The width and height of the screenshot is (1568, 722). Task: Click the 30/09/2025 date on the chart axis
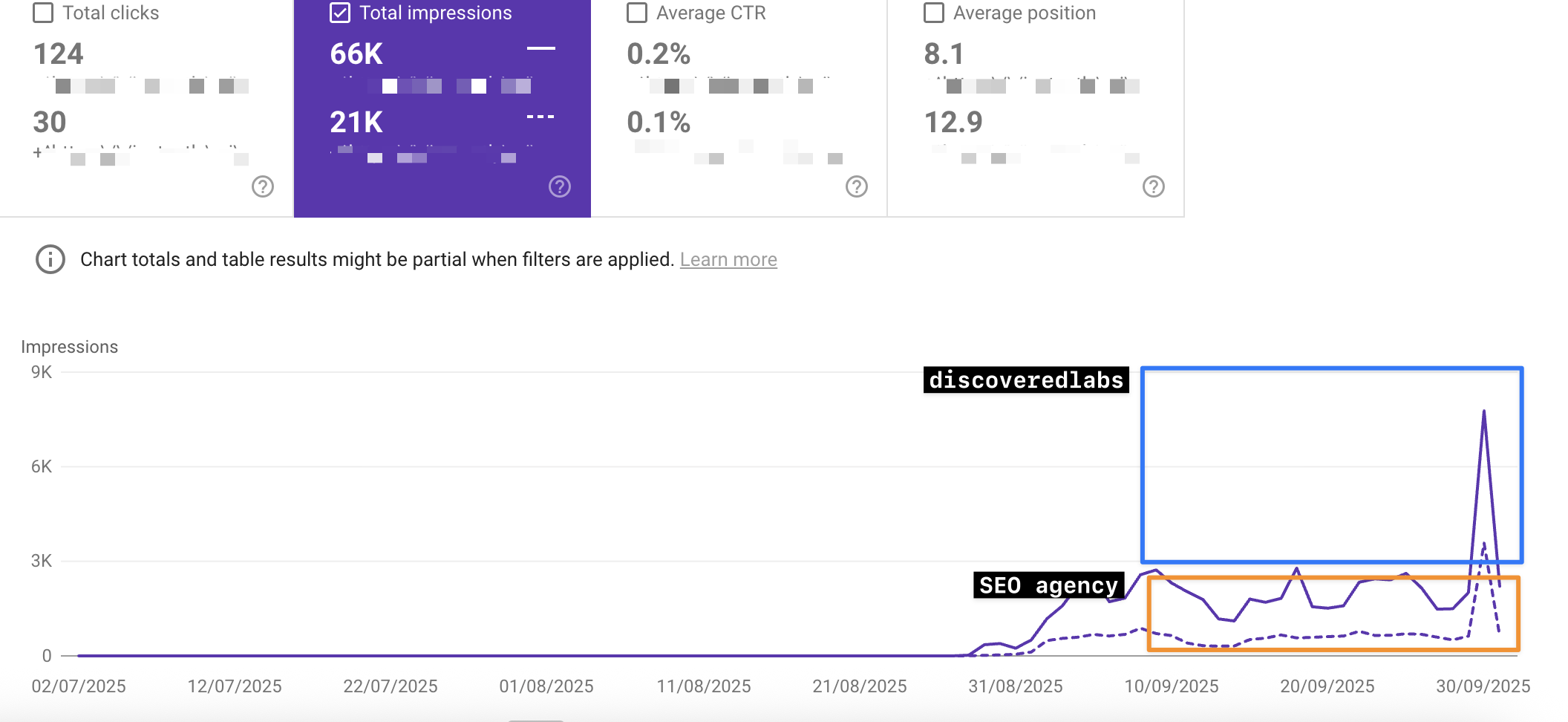point(1483,686)
